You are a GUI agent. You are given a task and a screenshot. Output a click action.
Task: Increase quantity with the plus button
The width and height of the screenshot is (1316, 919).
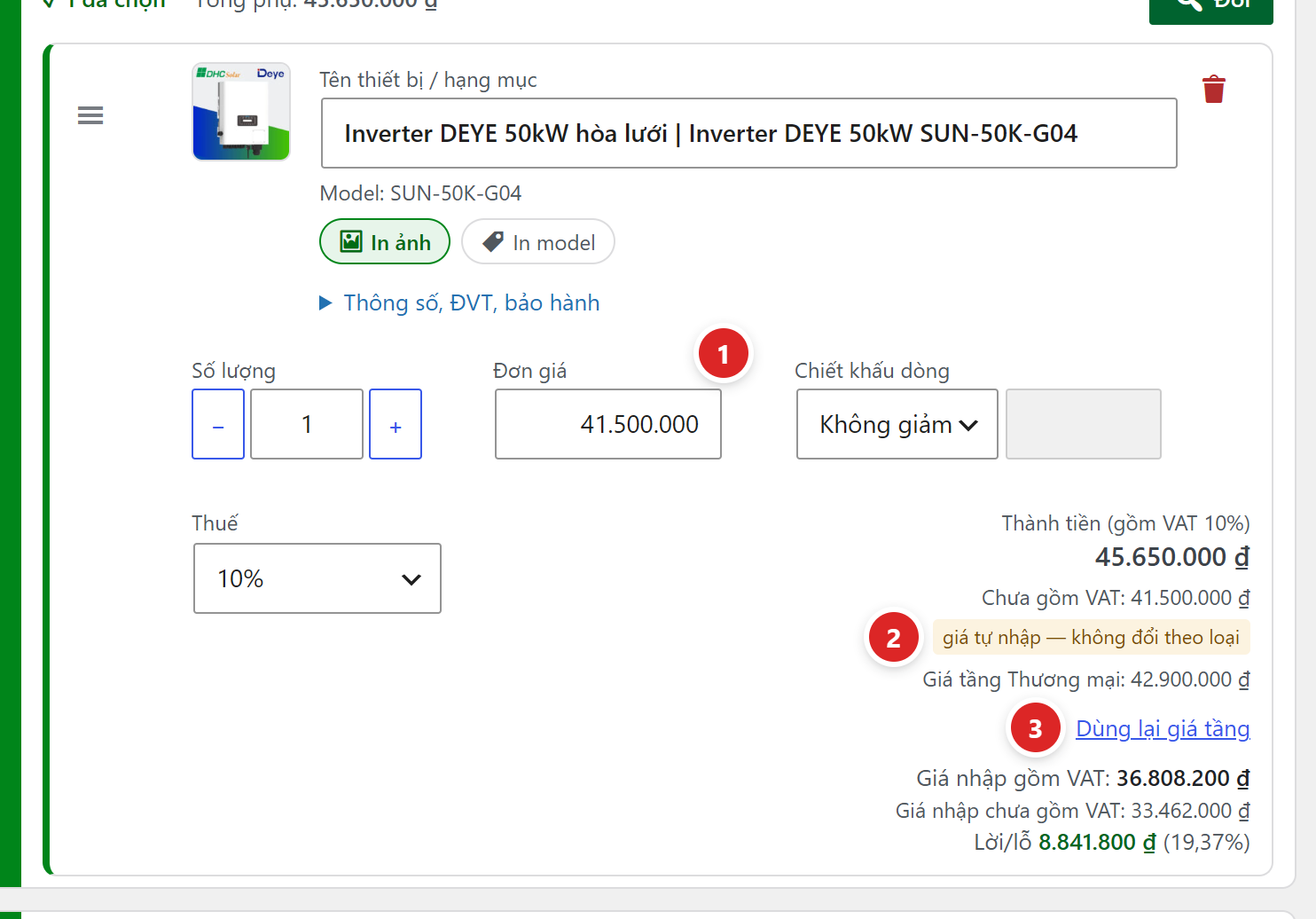[396, 424]
